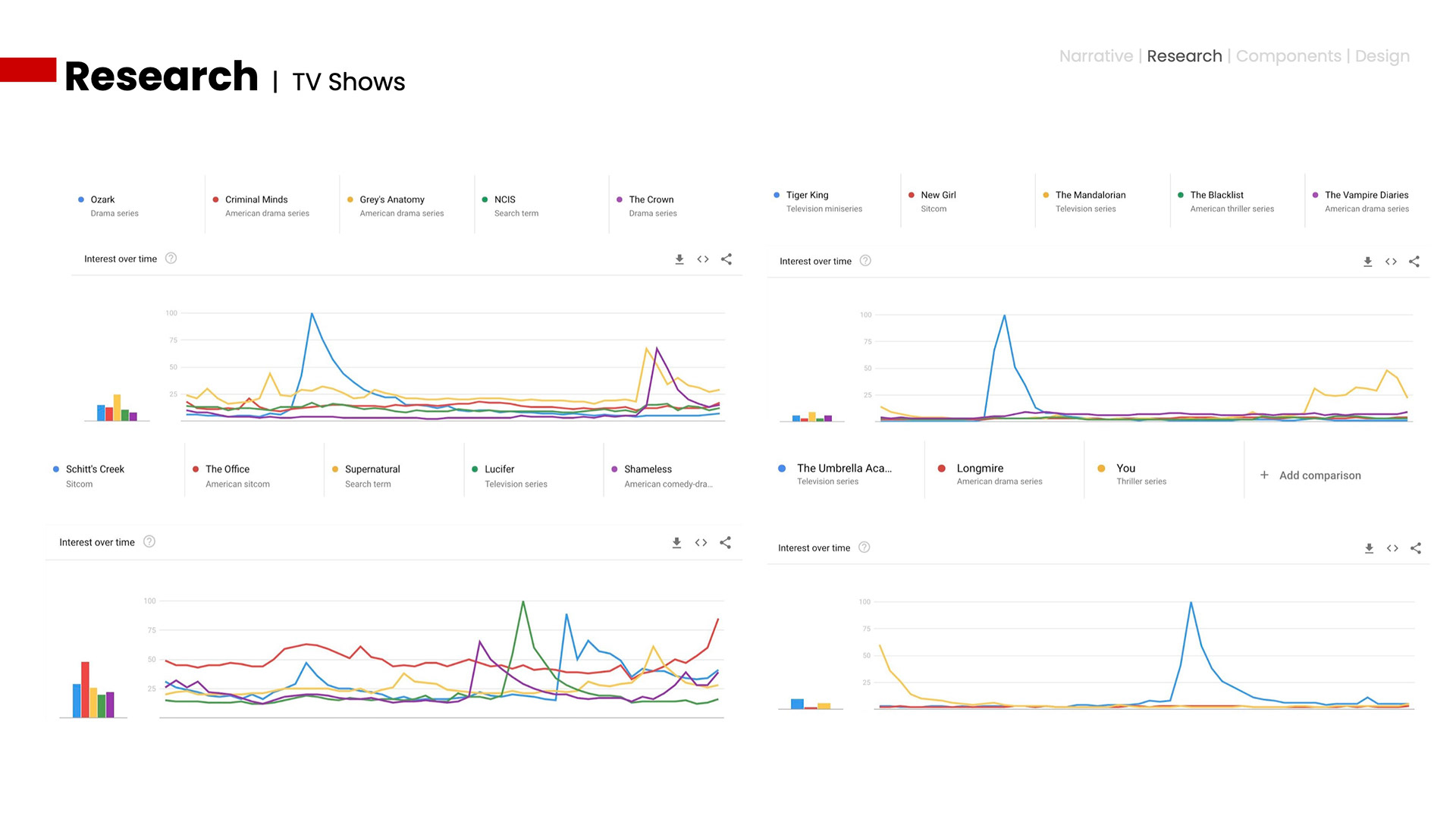
Task: Select the Lucifer search term
Action: tap(509, 476)
